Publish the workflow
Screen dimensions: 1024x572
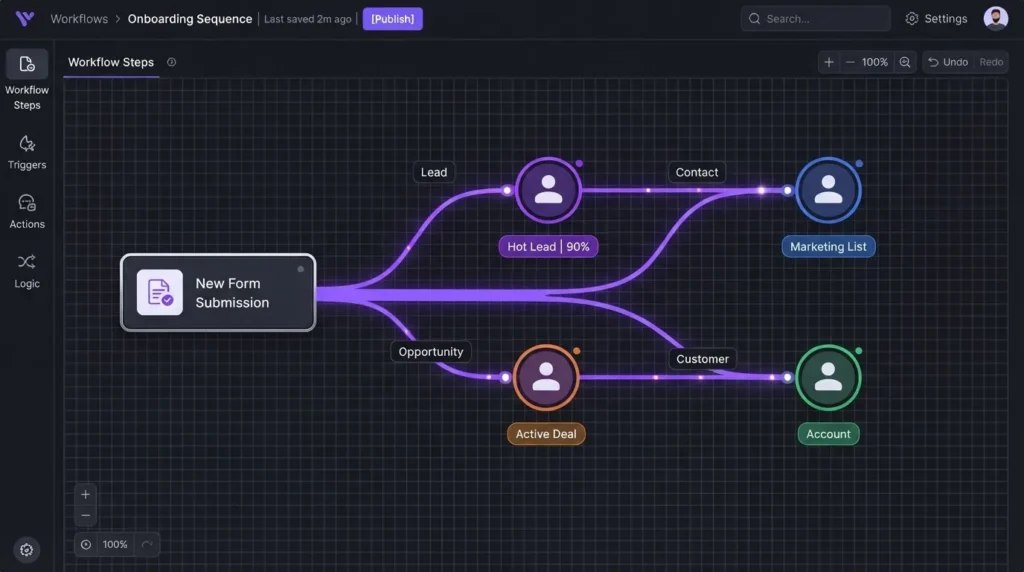392,19
